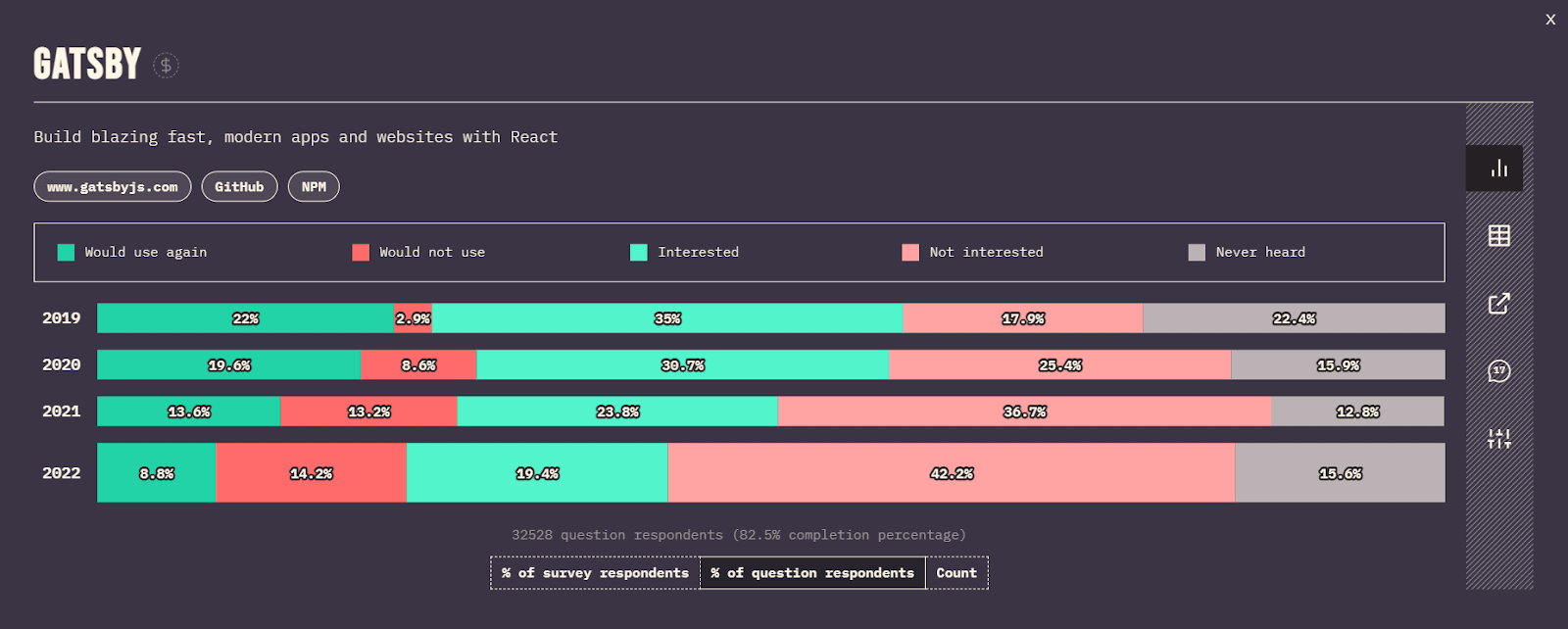Switch chart units to Count
Image resolution: width=1568 pixels, height=629 pixels.
click(x=956, y=573)
